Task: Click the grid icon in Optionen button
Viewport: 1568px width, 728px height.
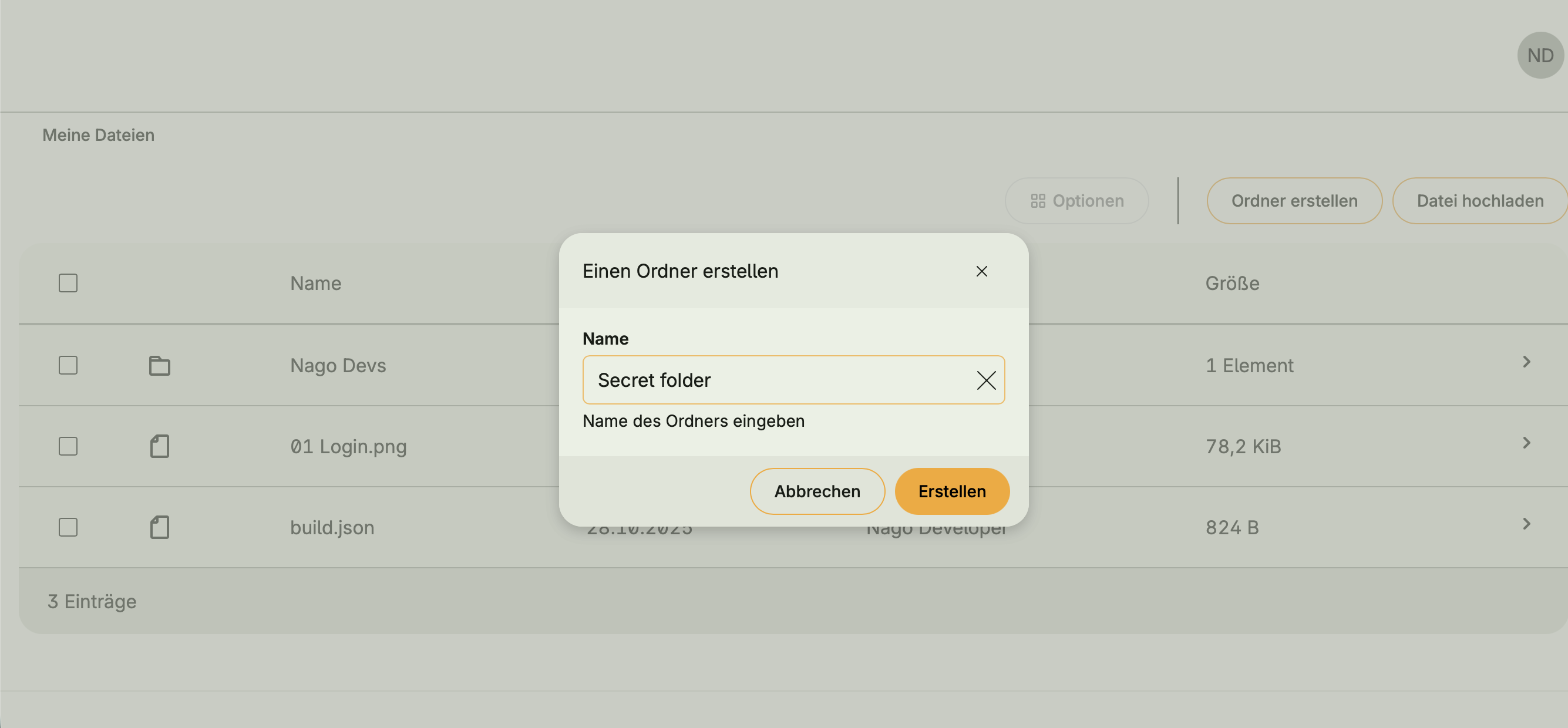Action: click(x=1038, y=201)
